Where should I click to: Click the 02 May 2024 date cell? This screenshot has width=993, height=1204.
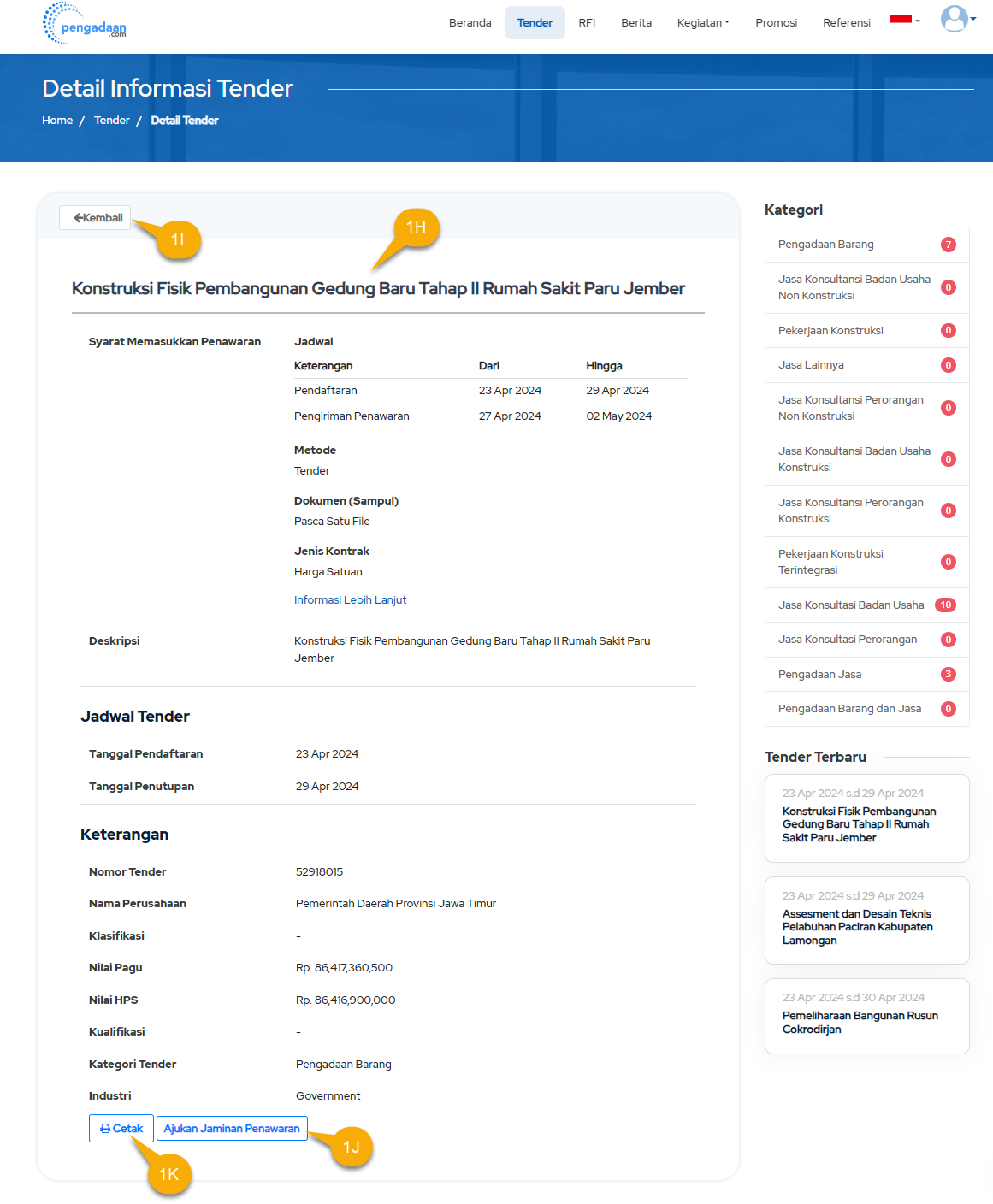(619, 416)
